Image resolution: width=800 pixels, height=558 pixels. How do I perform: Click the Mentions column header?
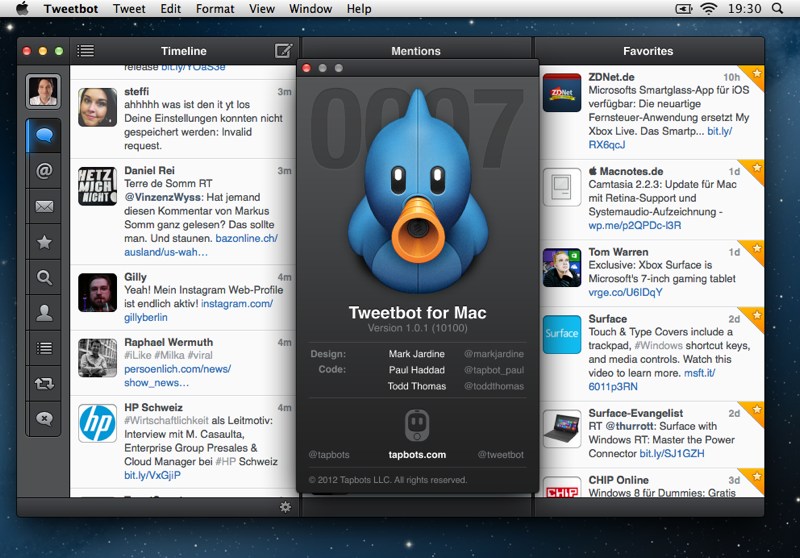tap(416, 50)
